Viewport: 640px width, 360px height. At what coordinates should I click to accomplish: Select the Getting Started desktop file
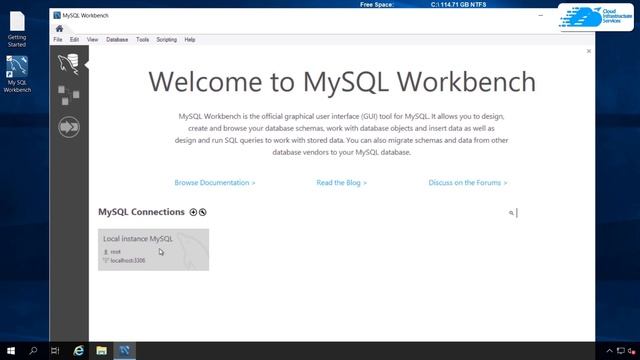[x=17, y=29]
